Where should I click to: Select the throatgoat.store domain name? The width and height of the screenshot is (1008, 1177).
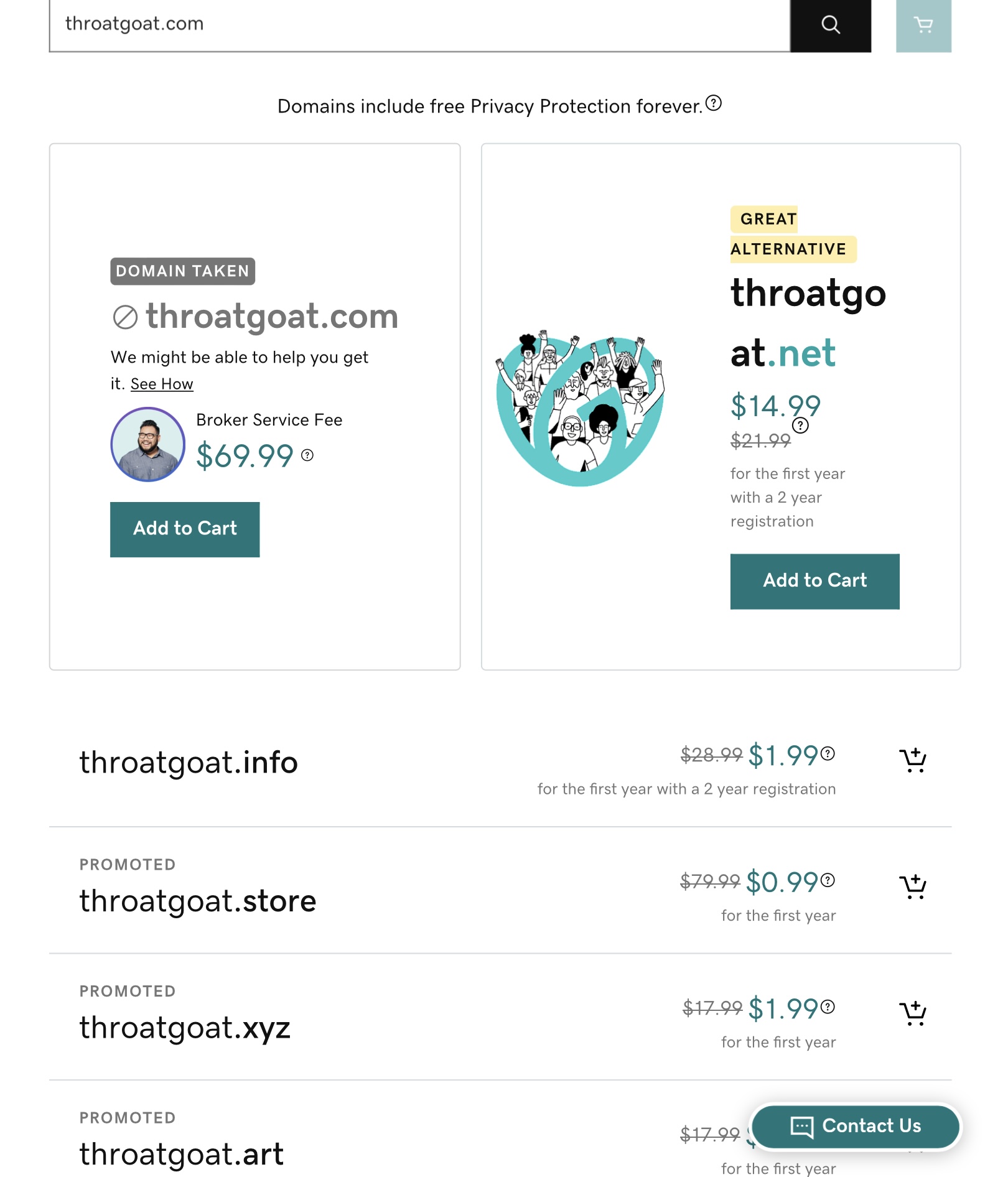(198, 901)
